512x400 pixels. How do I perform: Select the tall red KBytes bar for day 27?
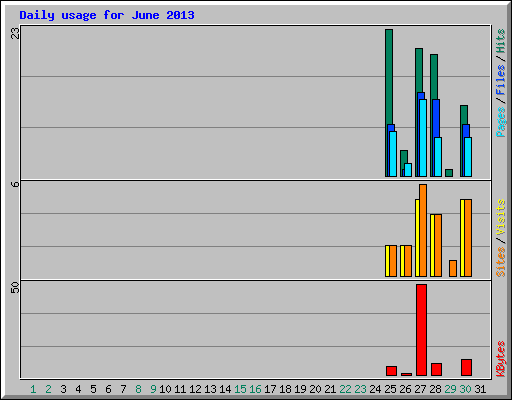[421, 330]
